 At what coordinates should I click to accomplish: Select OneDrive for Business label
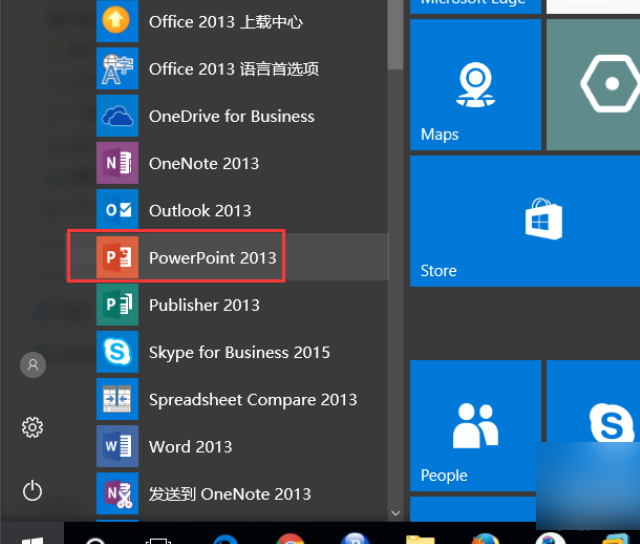tap(232, 116)
